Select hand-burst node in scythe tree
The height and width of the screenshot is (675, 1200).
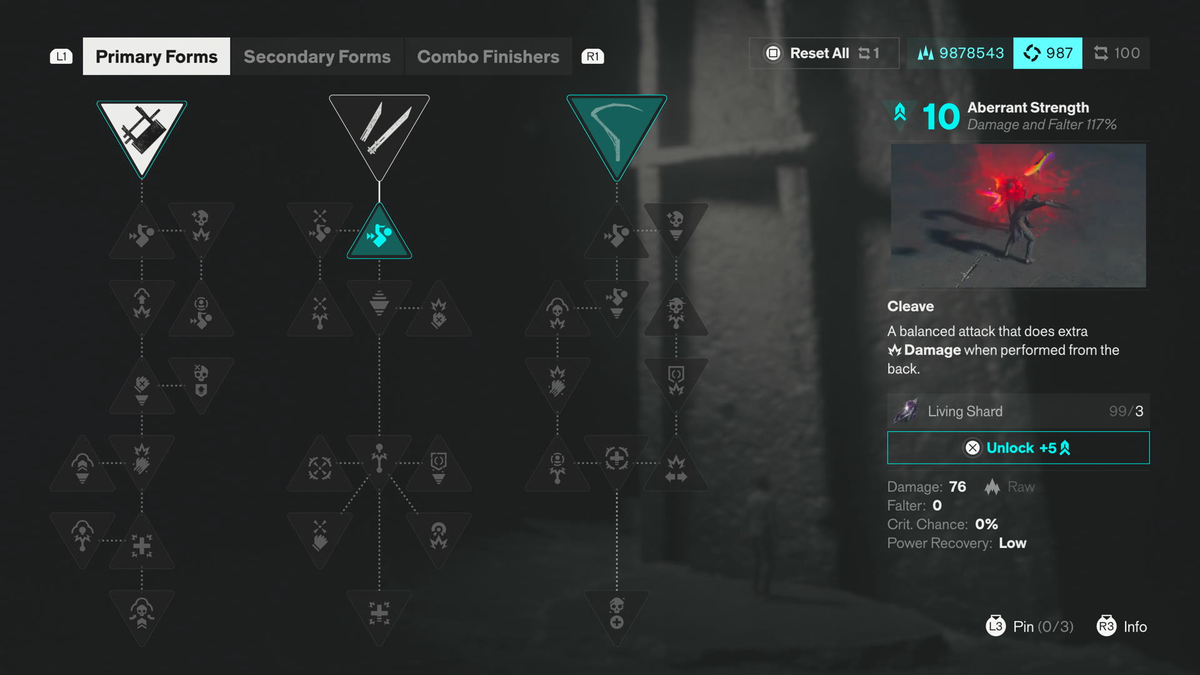coord(557,380)
